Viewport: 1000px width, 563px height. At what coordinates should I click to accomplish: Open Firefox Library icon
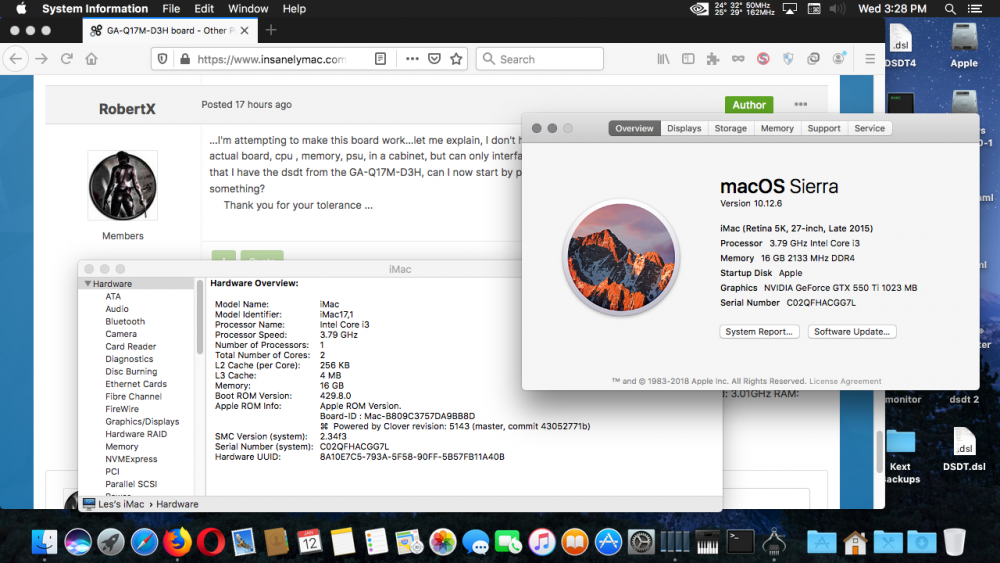[663, 59]
